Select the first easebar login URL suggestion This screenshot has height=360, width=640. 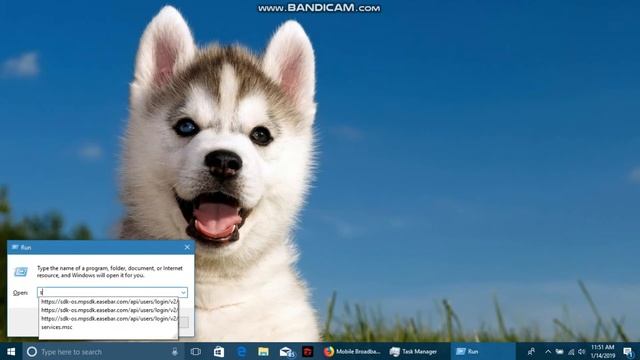coord(109,302)
